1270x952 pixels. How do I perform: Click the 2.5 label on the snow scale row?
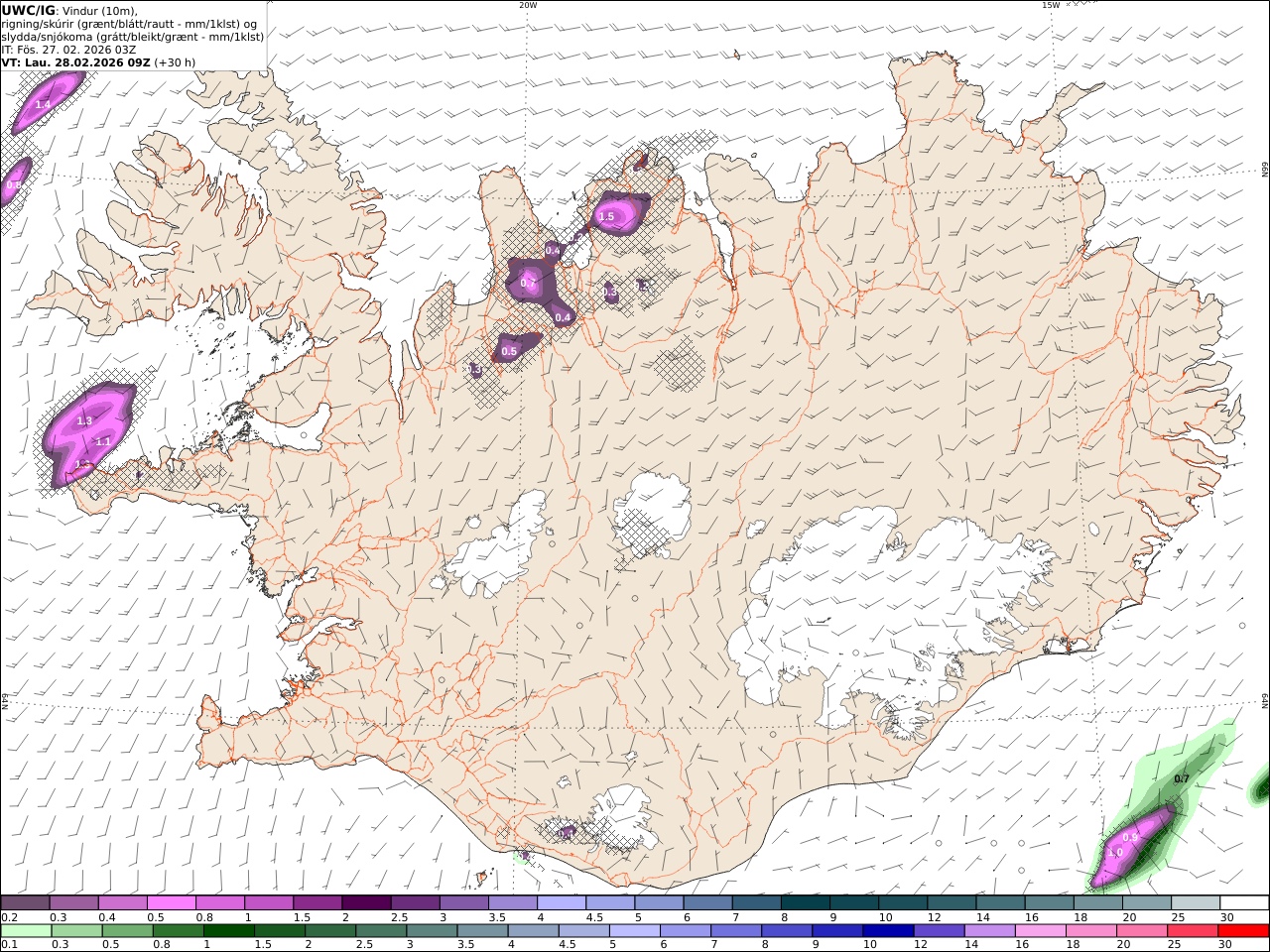click(x=400, y=917)
